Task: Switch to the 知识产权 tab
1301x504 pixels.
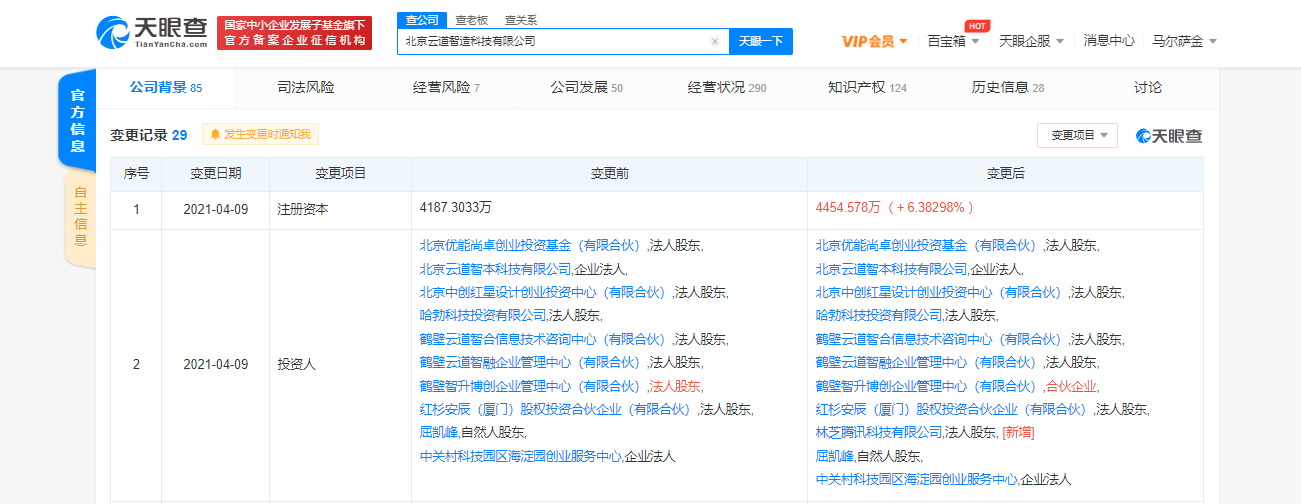Action: [867, 88]
